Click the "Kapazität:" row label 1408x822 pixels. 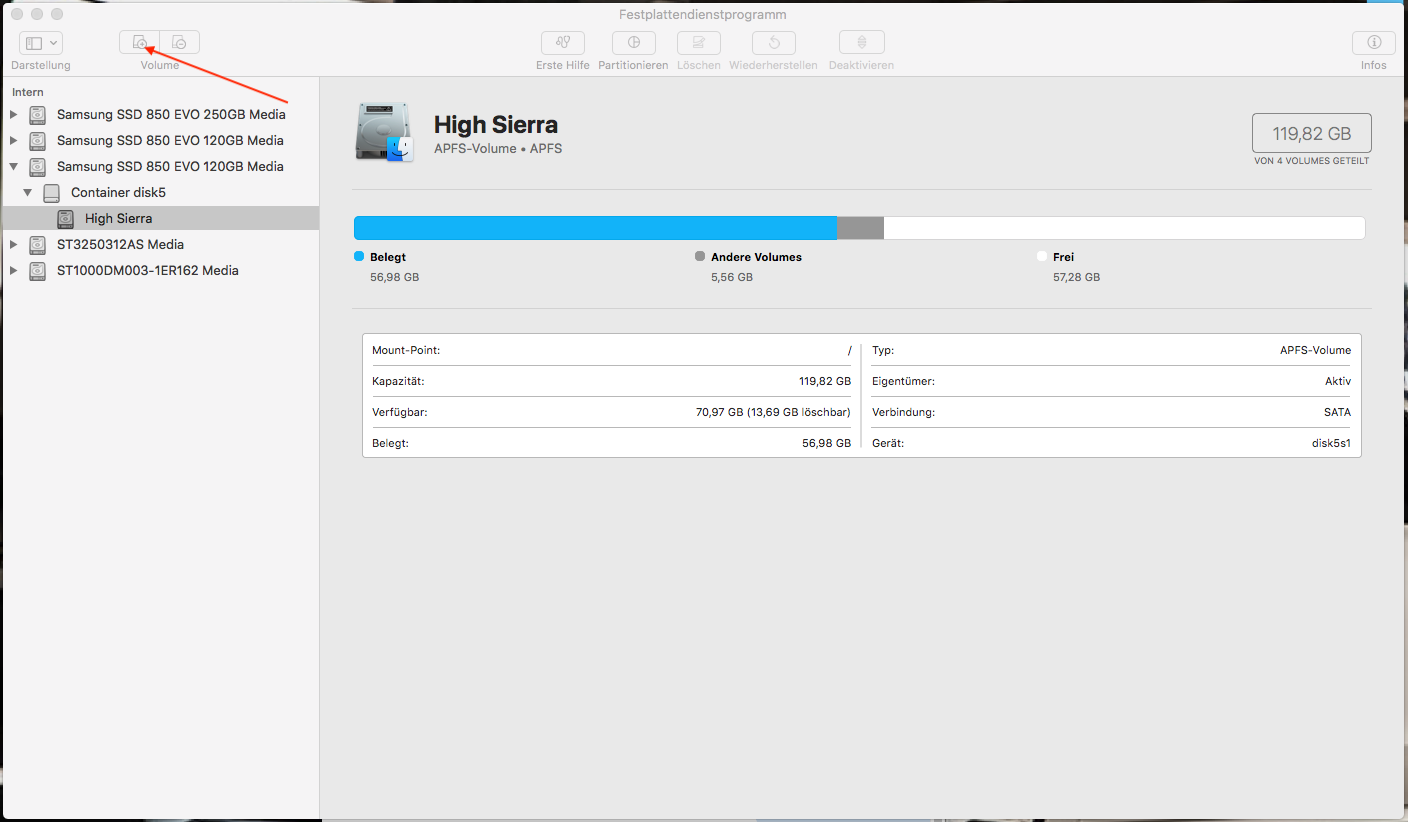coord(398,381)
